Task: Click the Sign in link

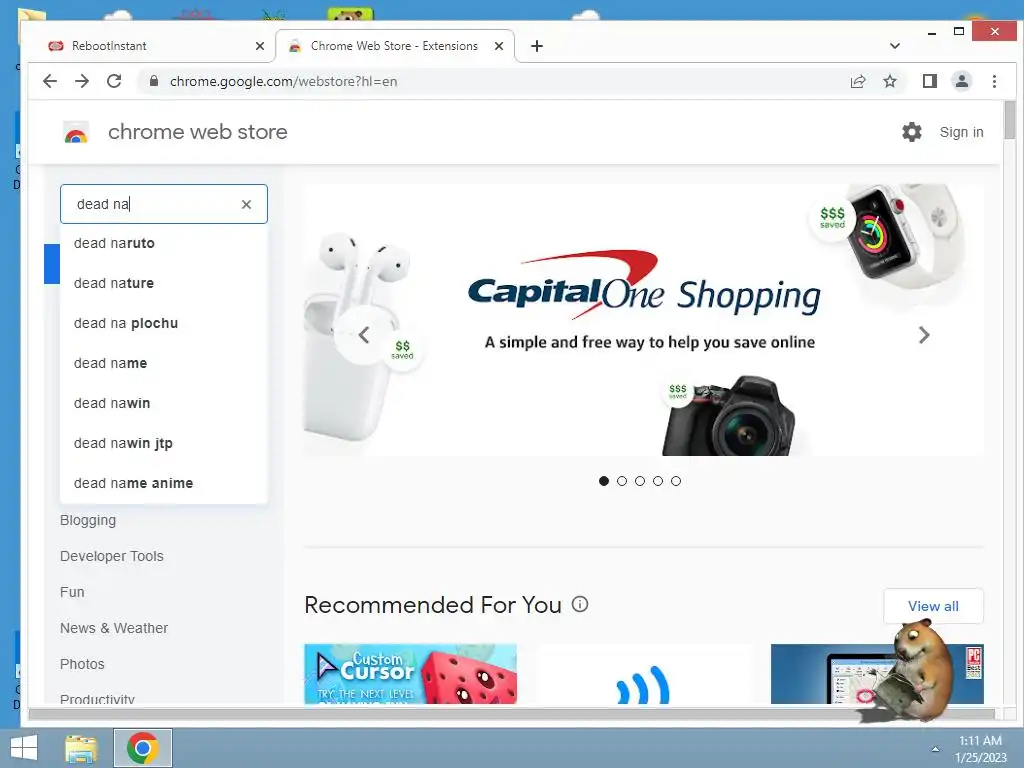Action: (x=961, y=133)
